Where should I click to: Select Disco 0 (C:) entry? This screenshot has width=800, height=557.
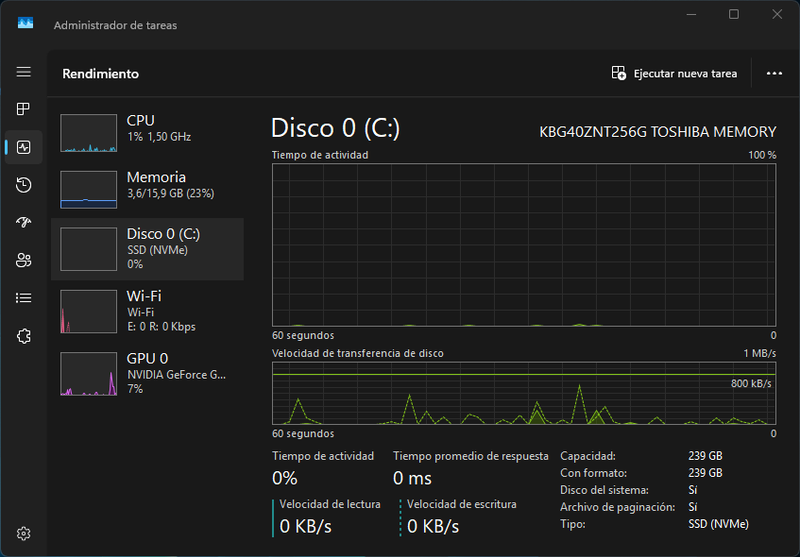(x=147, y=249)
